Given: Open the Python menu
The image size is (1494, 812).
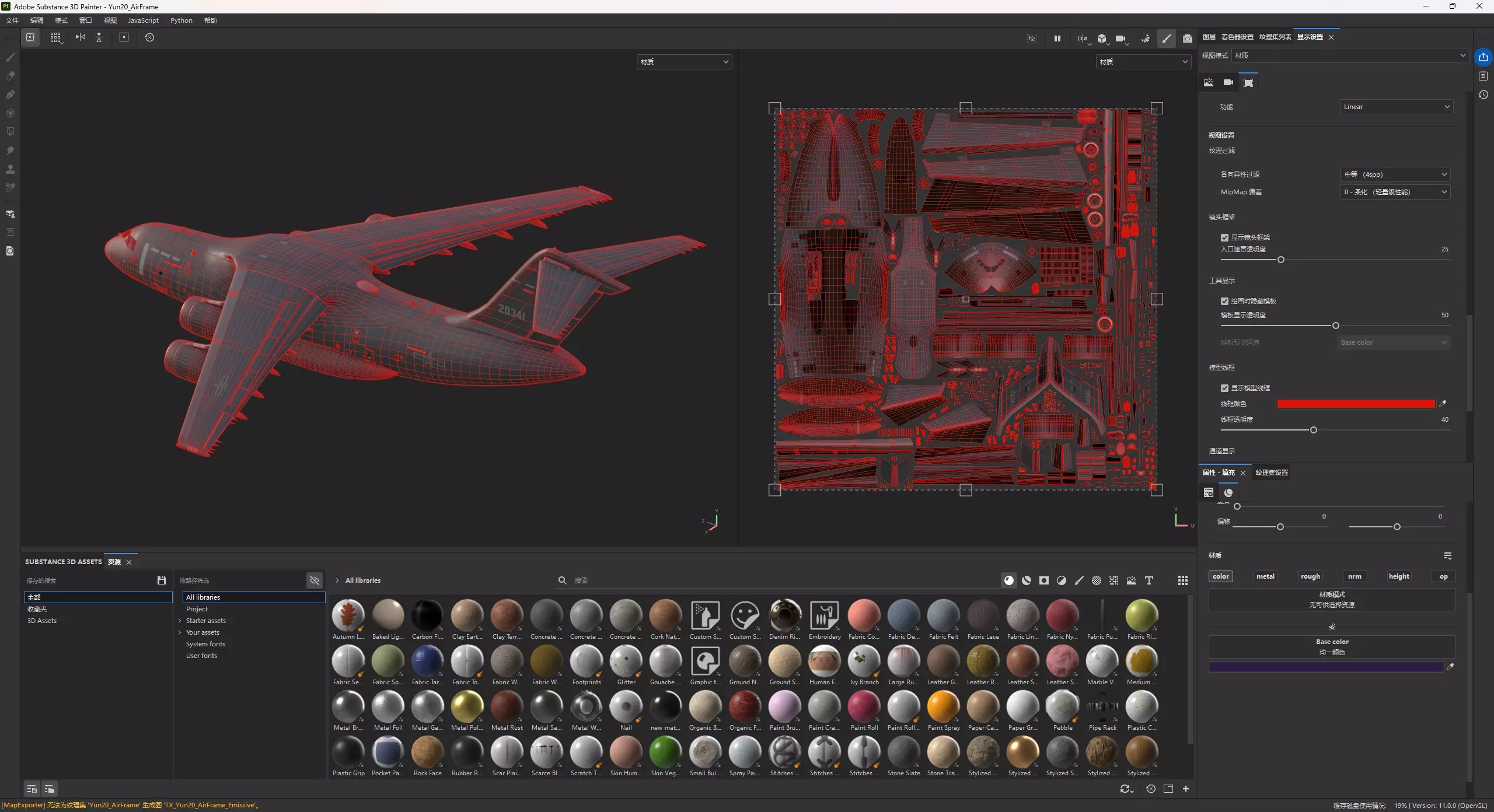Looking at the screenshot, I should click(x=181, y=20).
